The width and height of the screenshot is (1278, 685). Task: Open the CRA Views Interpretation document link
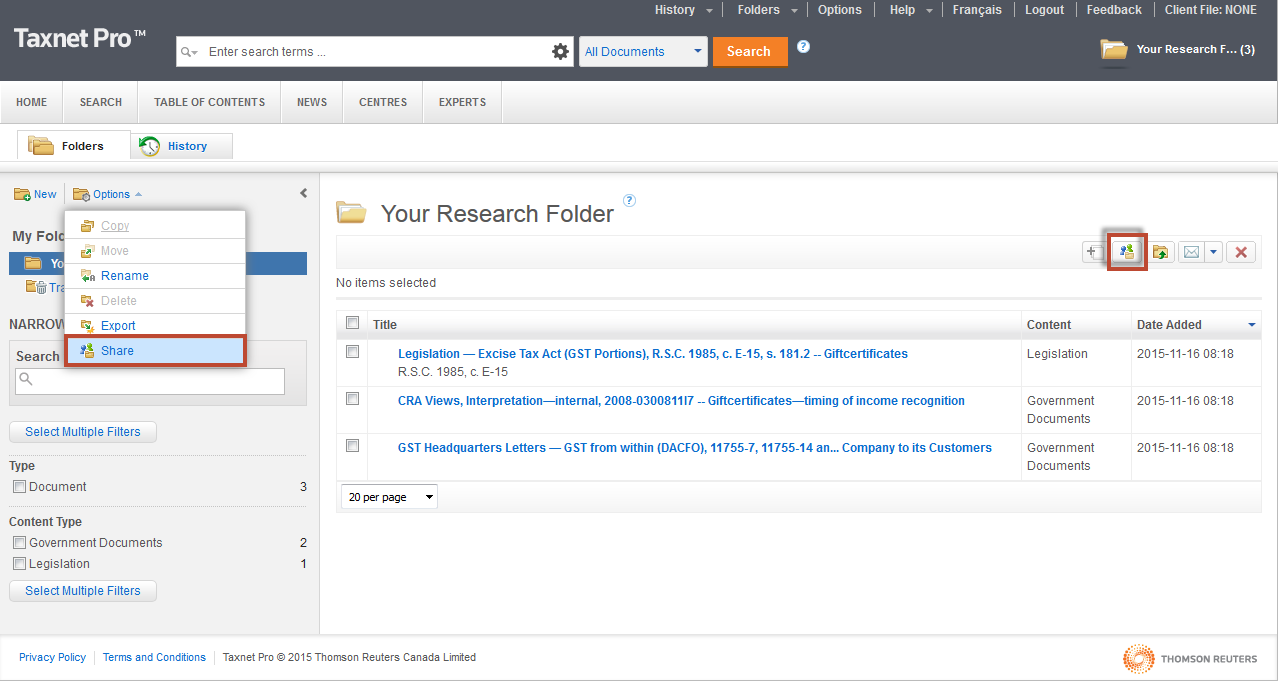click(681, 401)
